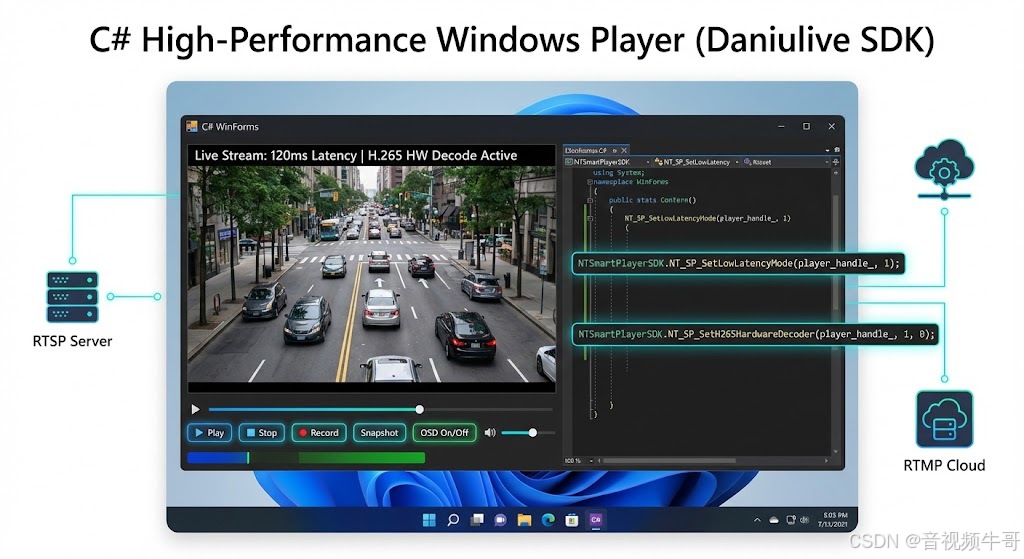
Task: Open Task View in the taskbar
Action: click(x=477, y=520)
